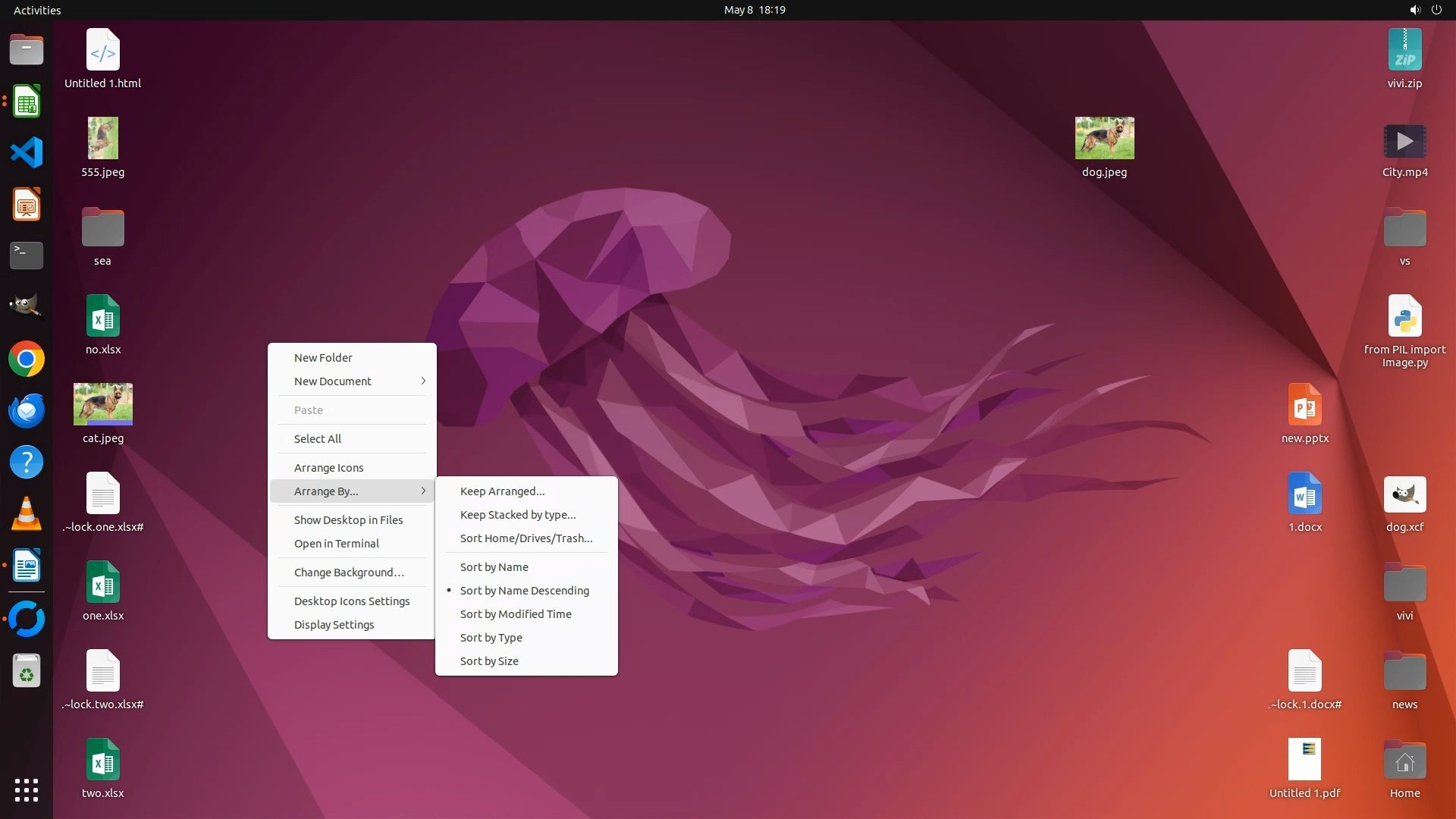1456x819 pixels.
Task: Click the volume indicator icon
Action: 1414,10
